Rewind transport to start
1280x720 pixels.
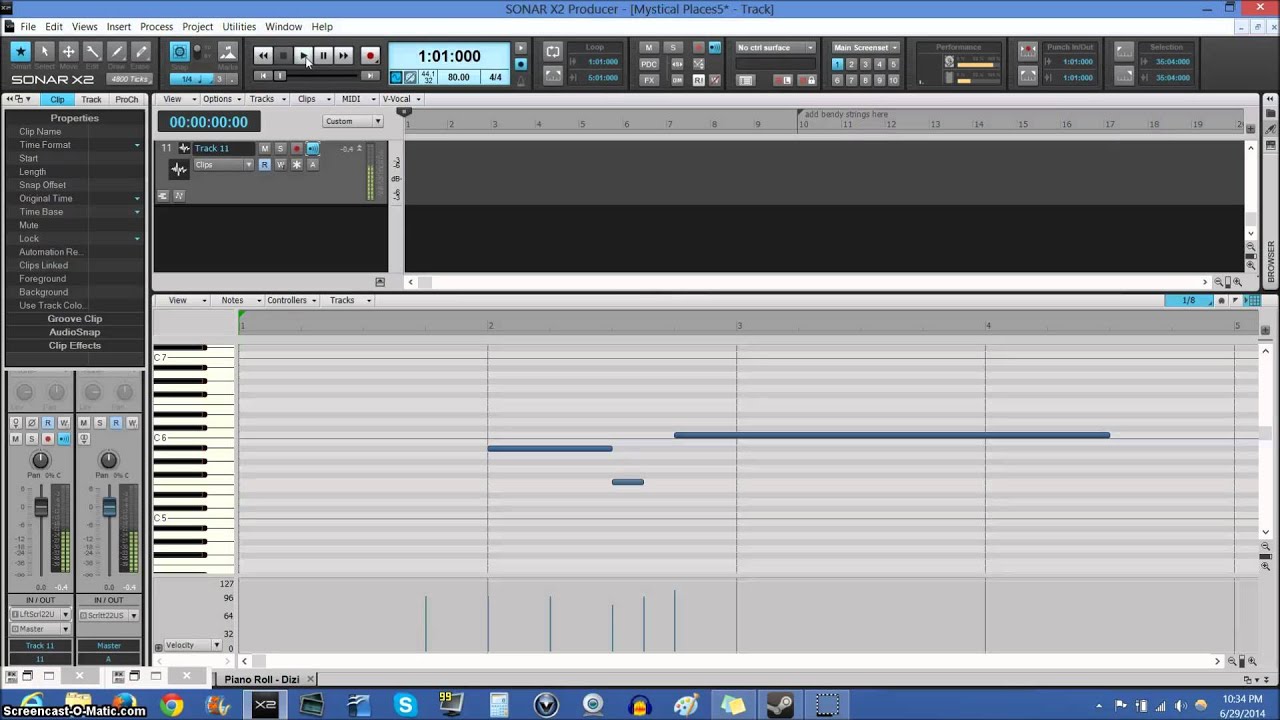tap(263, 56)
